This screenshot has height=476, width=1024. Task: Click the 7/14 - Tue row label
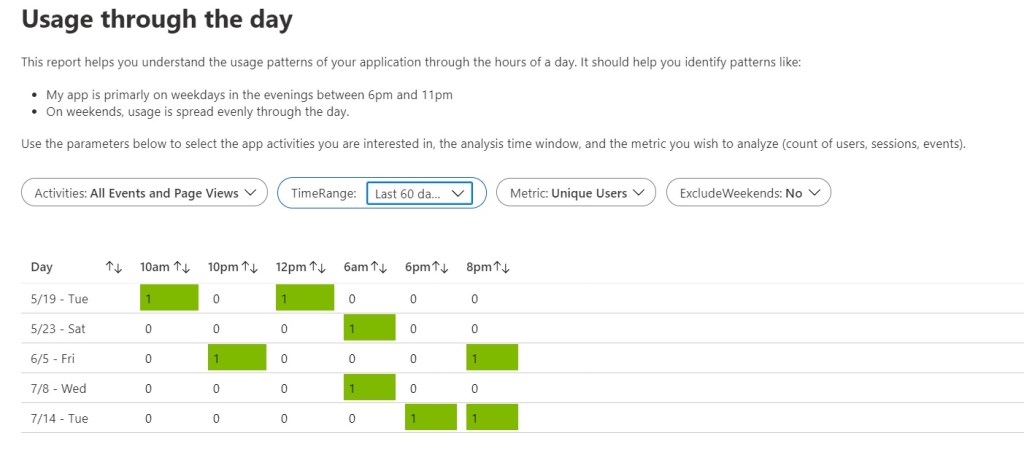pyautogui.click(x=59, y=418)
